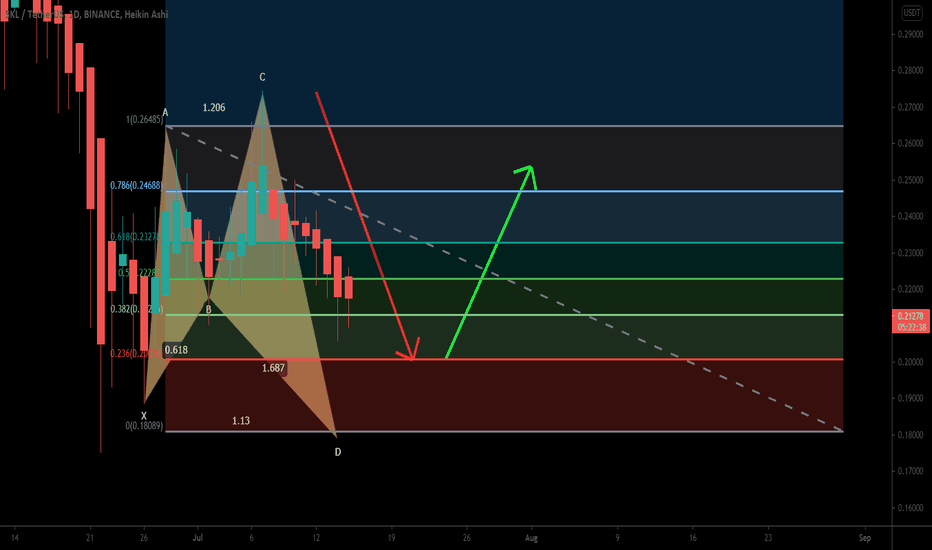Click 0.25000 on the price axis
Image resolution: width=932 pixels, height=550 pixels.
click(911, 180)
